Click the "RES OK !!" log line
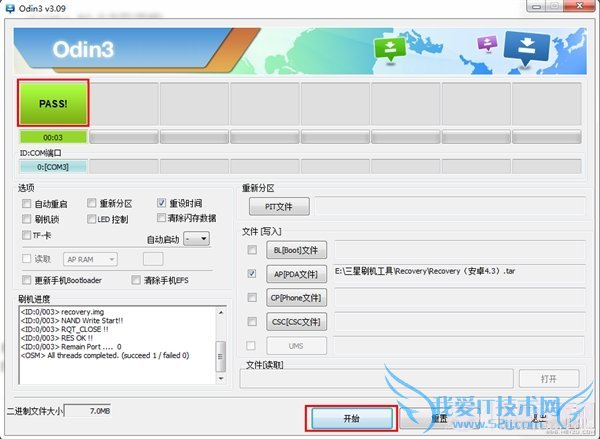600x439 pixels. [x=57, y=338]
